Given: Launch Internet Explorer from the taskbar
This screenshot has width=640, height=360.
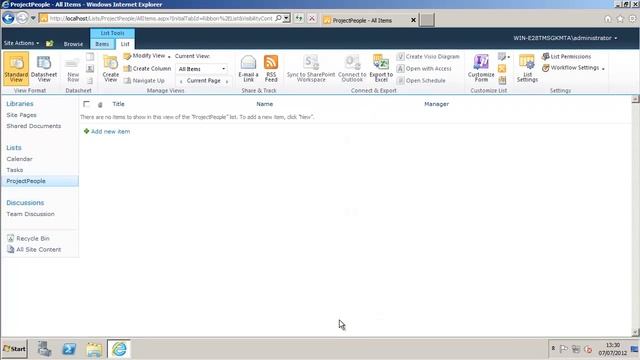Looking at the screenshot, I should coord(119,349).
